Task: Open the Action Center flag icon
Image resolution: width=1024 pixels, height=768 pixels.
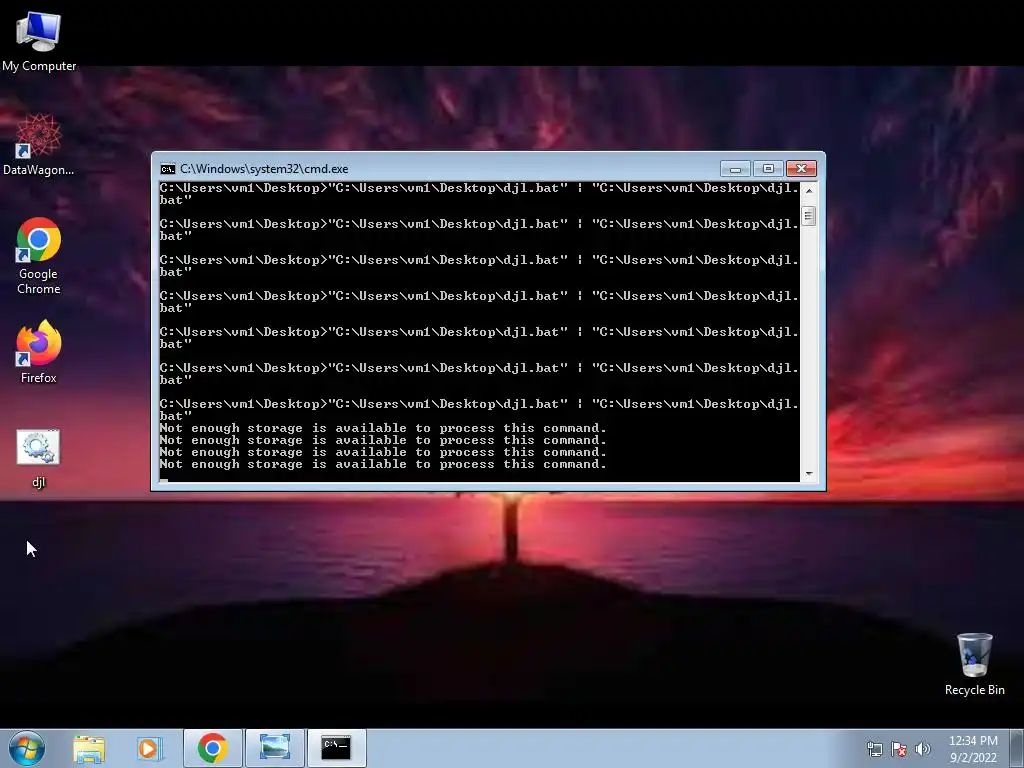Action: click(x=899, y=749)
